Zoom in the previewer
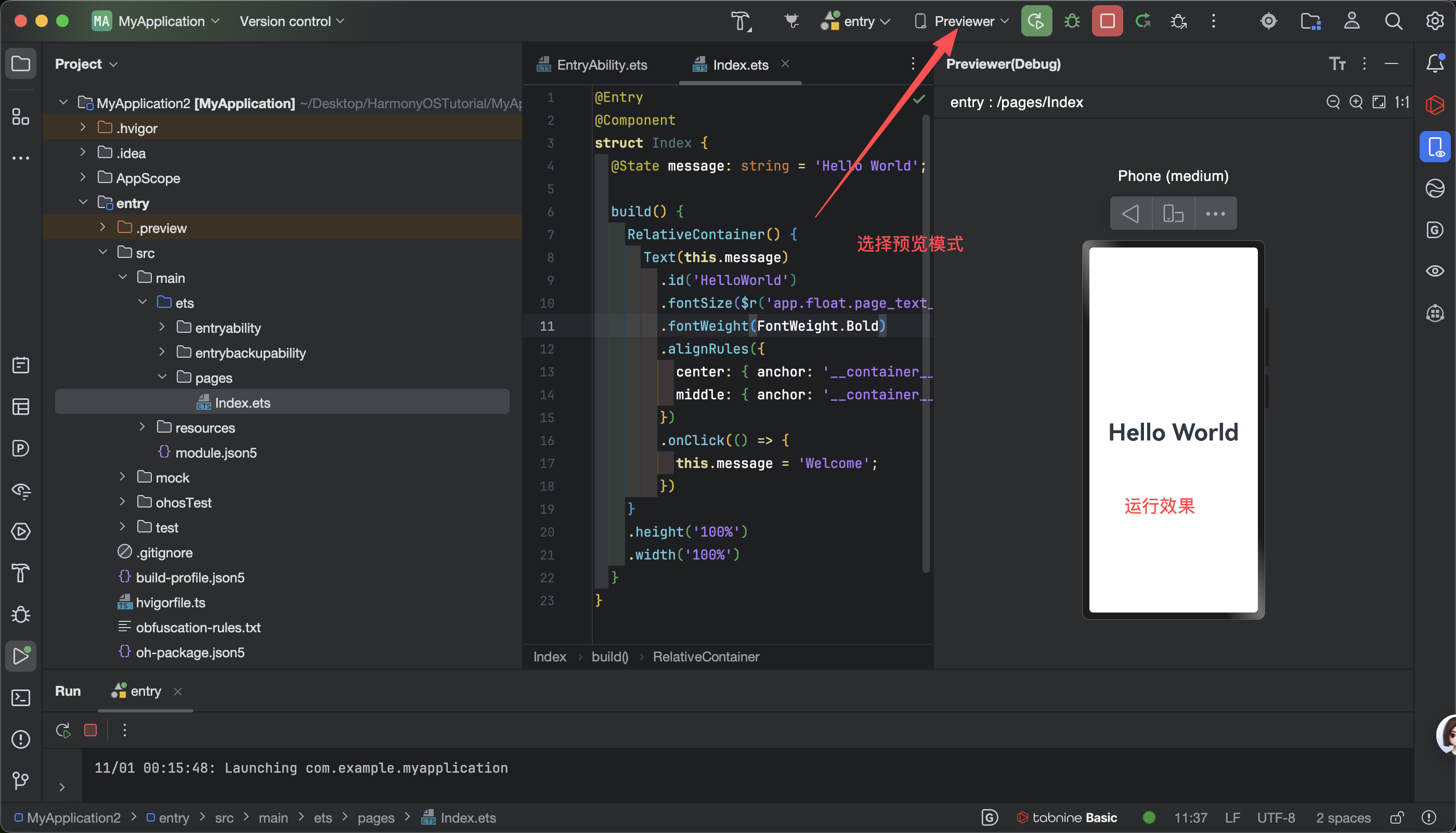The width and height of the screenshot is (1456, 833). point(1356,102)
